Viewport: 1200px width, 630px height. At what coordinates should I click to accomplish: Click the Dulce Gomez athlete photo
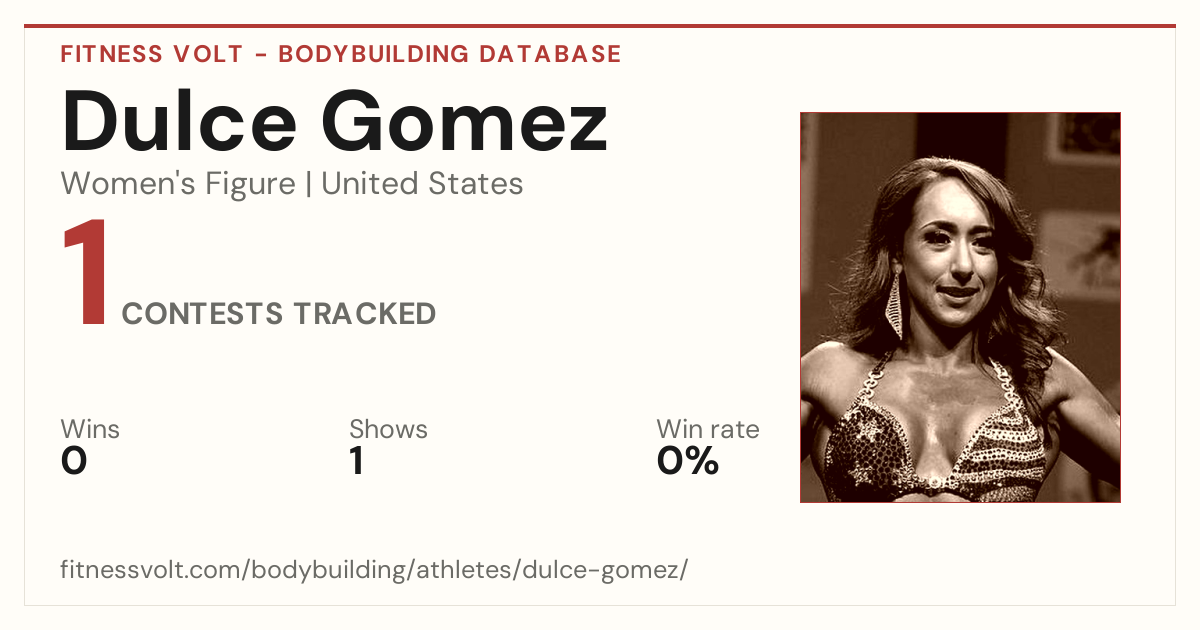[960, 307]
